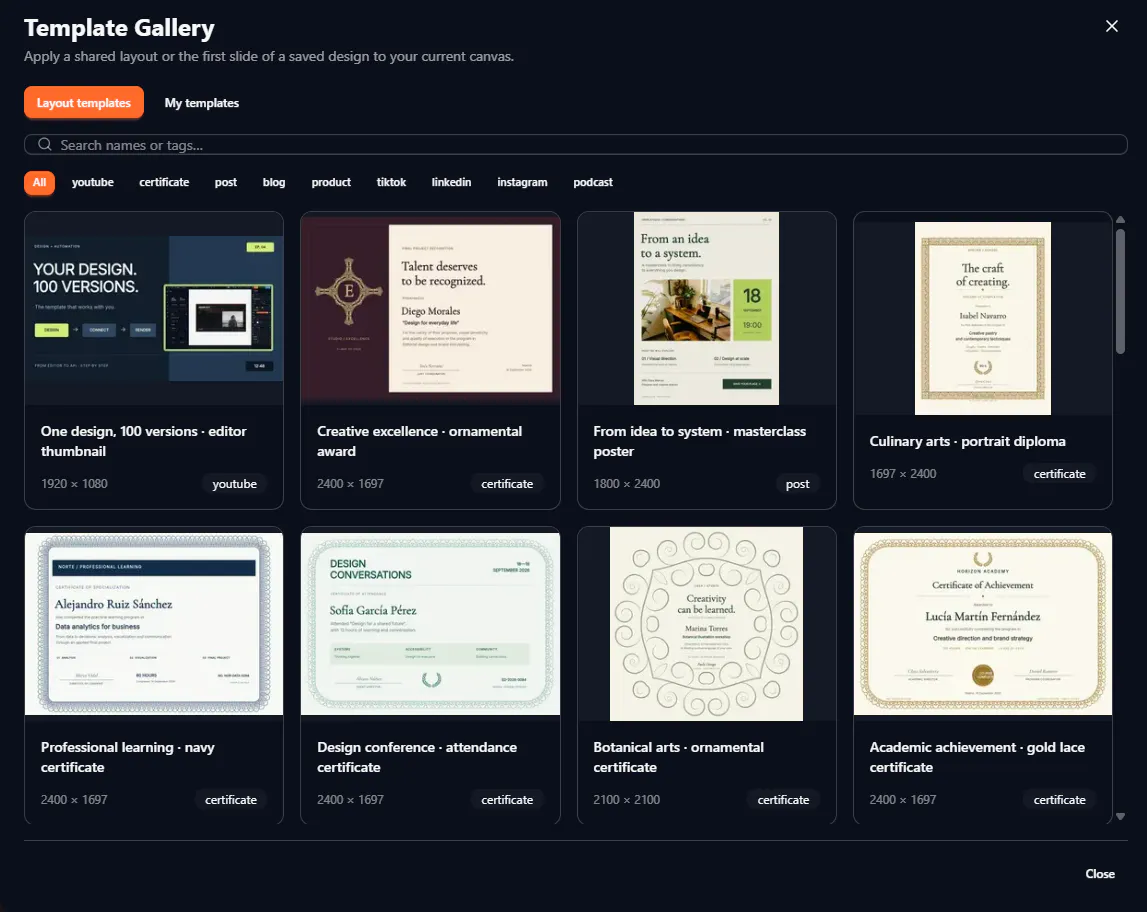Click the post tag on masterclass poster card

click(797, 483)
